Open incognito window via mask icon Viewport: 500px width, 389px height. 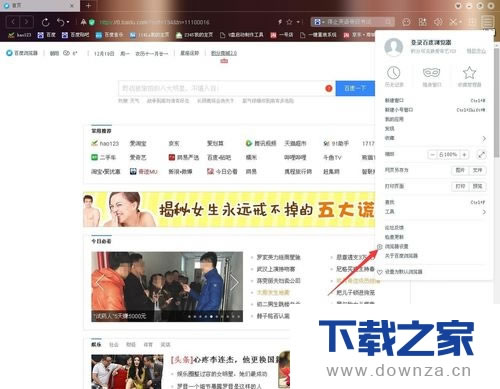pyautogui.click(x=431, y=72)
